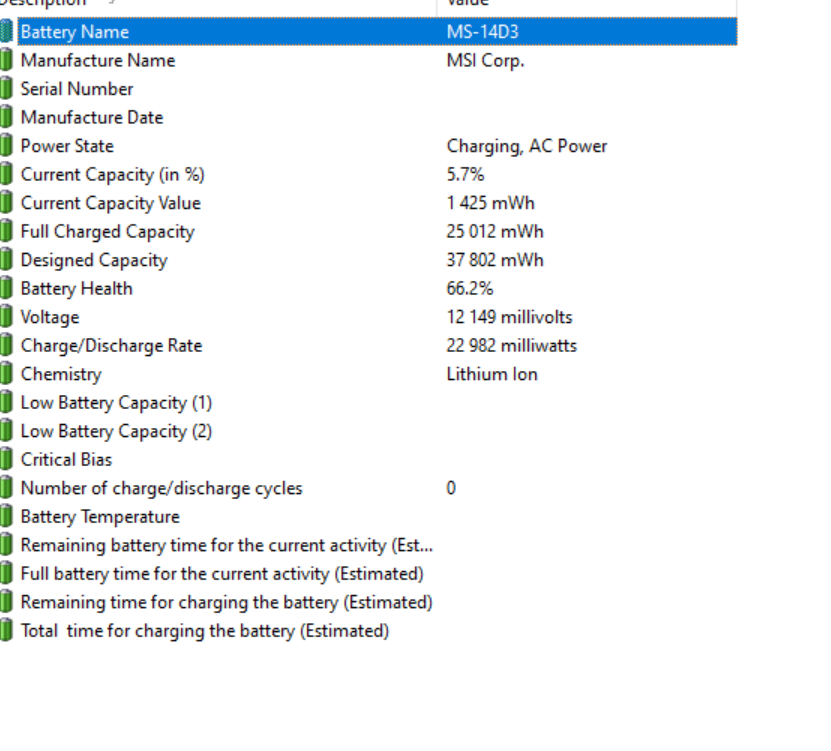Click the 12 149 millivolts value
The height and width of the screenshot is (751, 831).
tap(509, 317)
